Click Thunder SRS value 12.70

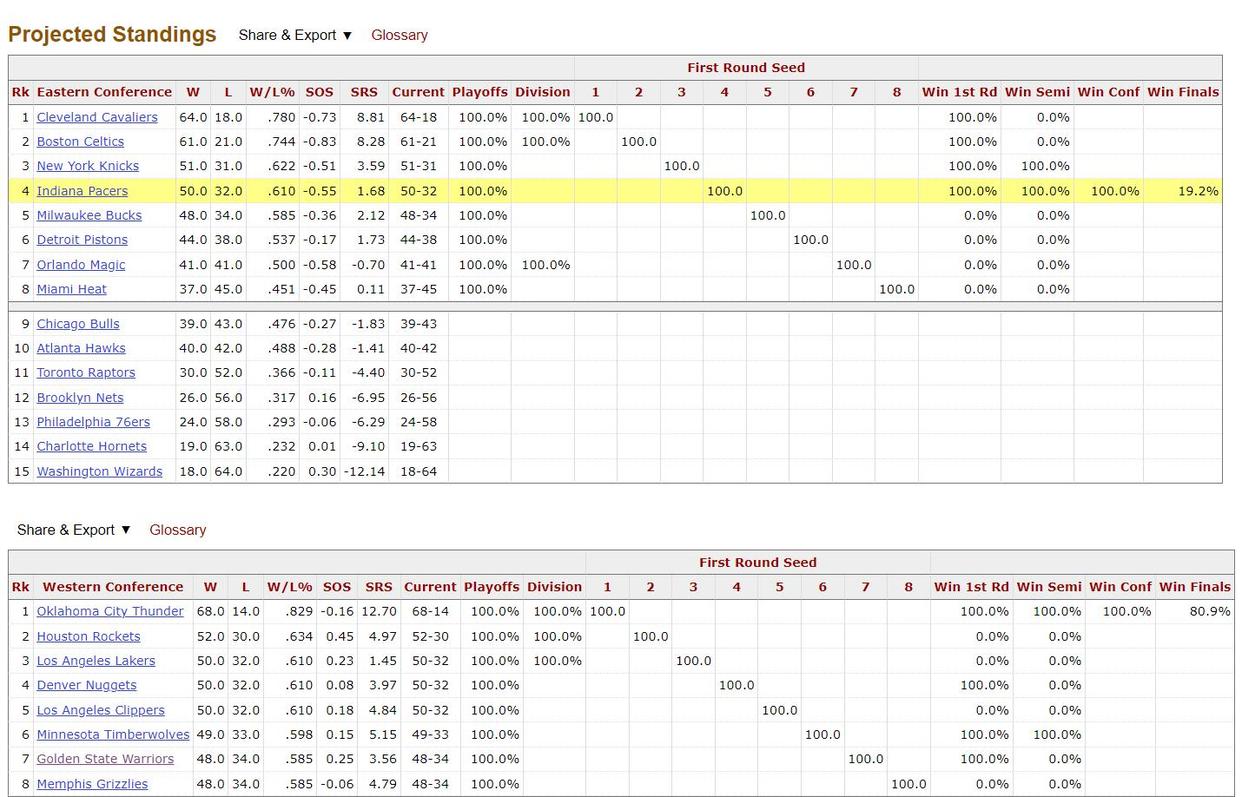(x=378, y=611)
